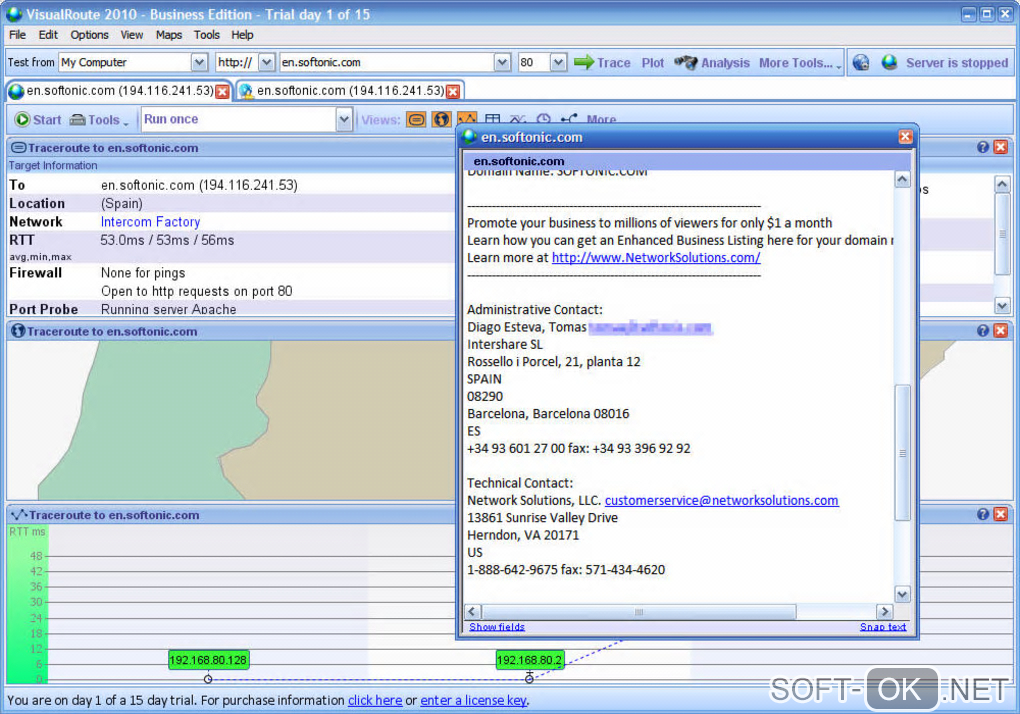
Task: Open help for the graph Traceroute panel
Action: 983,515
